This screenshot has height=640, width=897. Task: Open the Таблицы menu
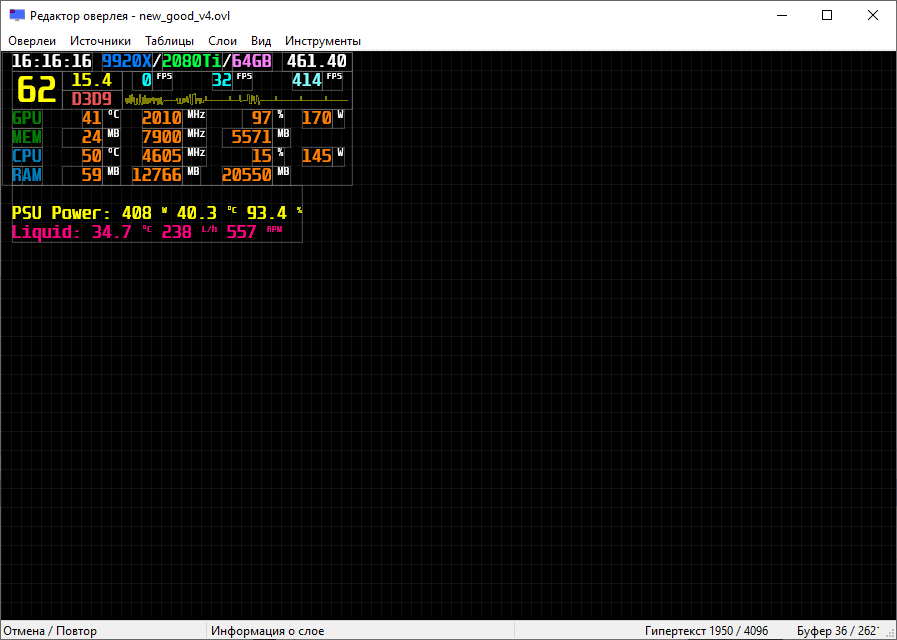169,41
